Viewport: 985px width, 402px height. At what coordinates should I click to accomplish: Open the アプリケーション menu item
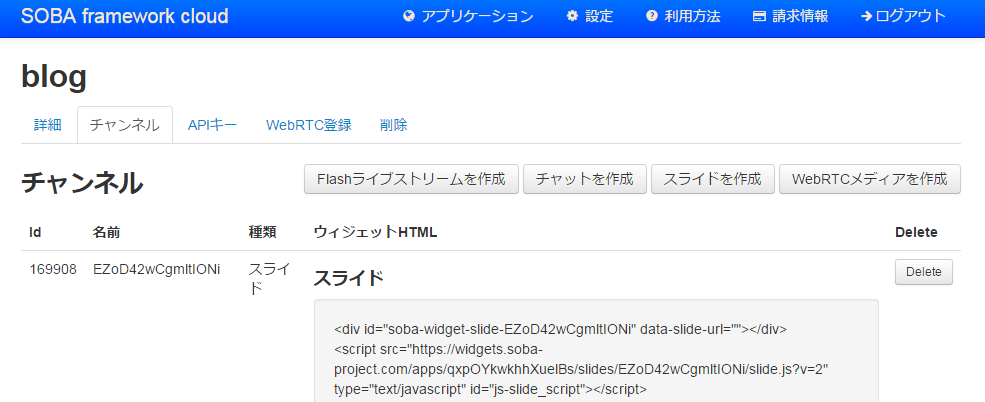click(468, 16)
